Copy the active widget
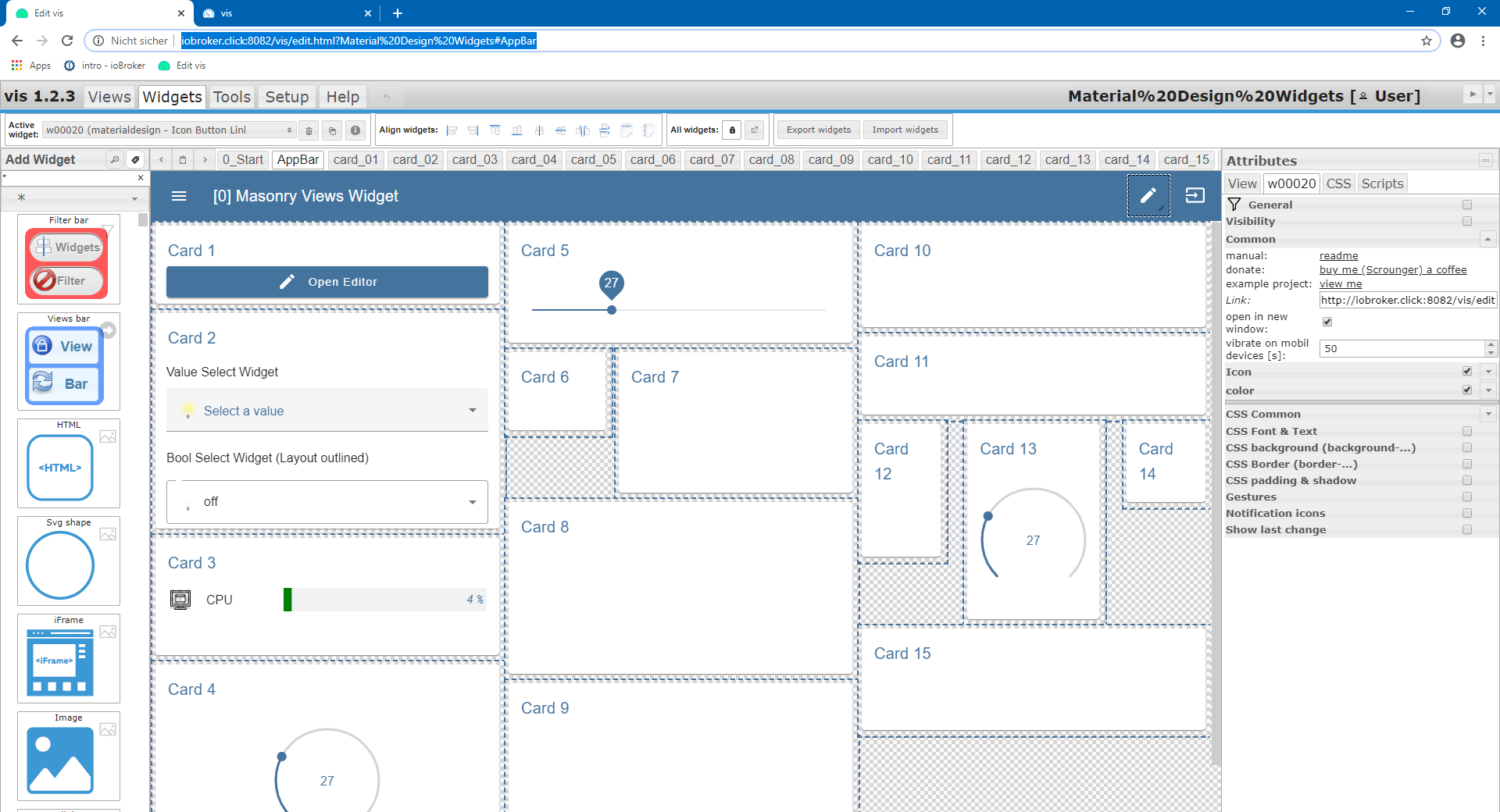Image resolution: width=1500 pixels, height=812 pixels. click(x=332, y=130)
